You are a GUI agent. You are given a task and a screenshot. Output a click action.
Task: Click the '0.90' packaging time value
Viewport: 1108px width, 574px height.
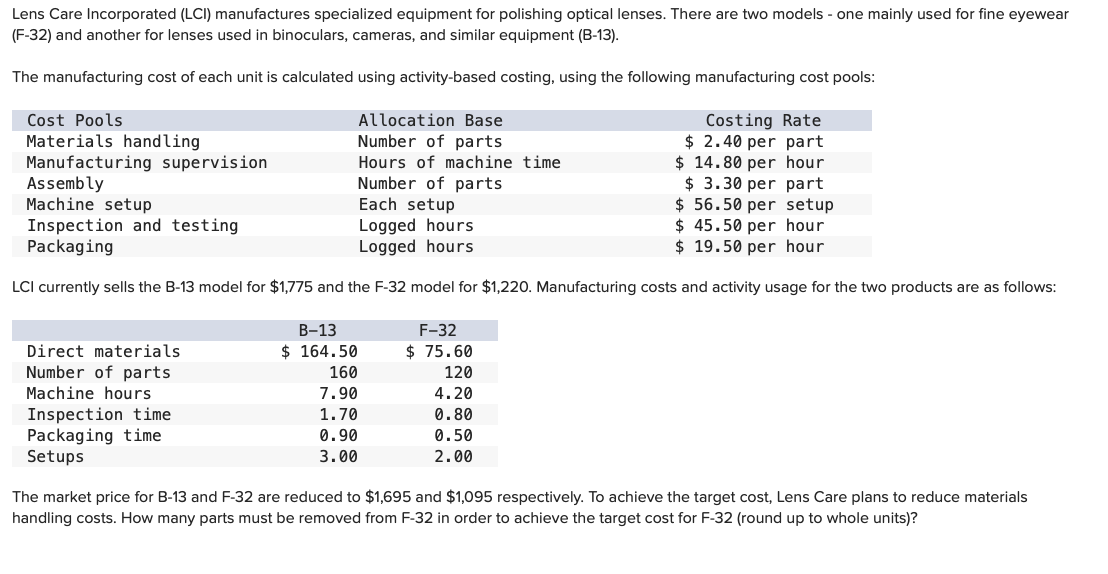click(x=338, y=435)
